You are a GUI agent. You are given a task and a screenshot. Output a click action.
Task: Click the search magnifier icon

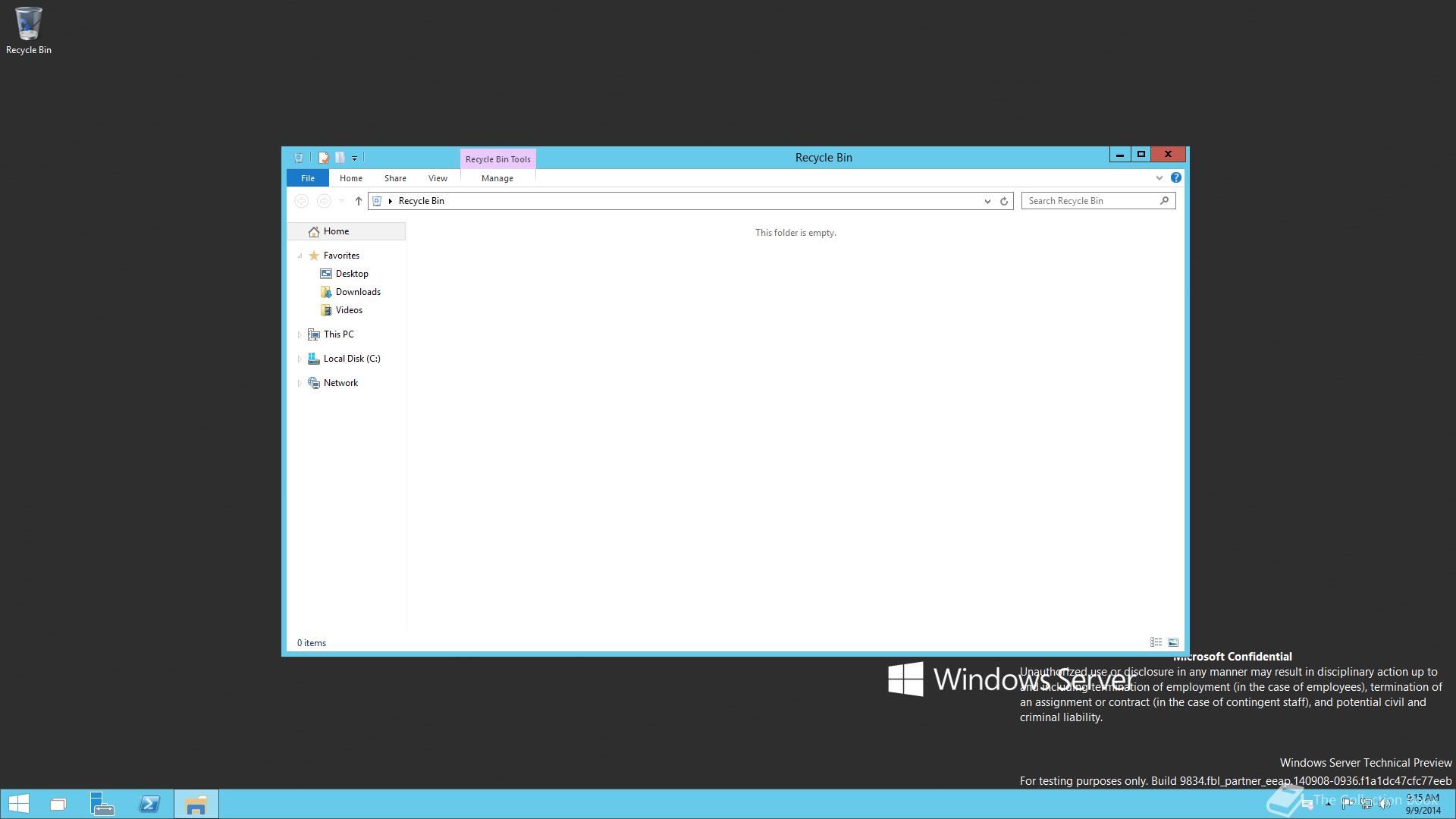click(1164, 200)
